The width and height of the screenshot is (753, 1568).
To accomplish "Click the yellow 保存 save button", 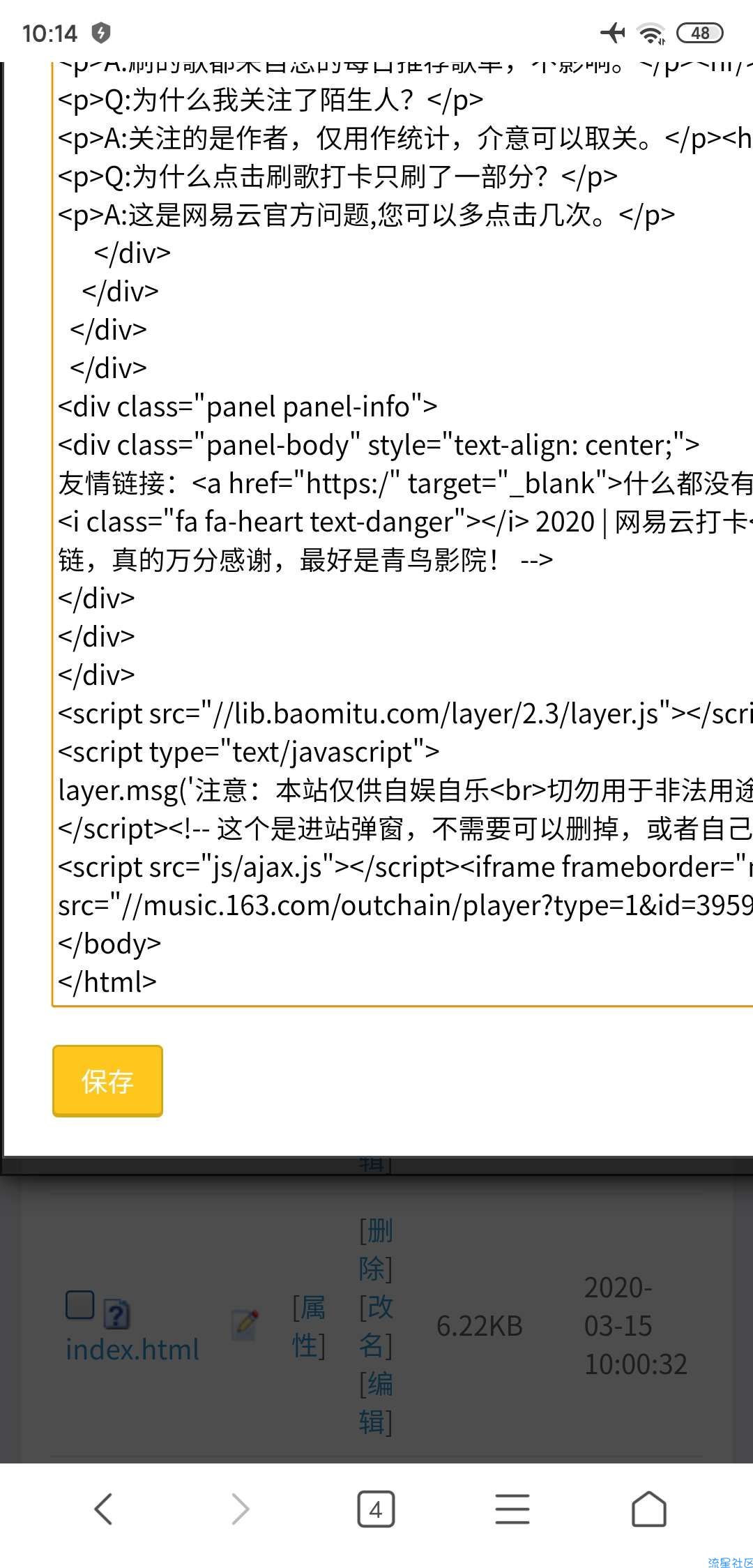I will pos(107,1080).
